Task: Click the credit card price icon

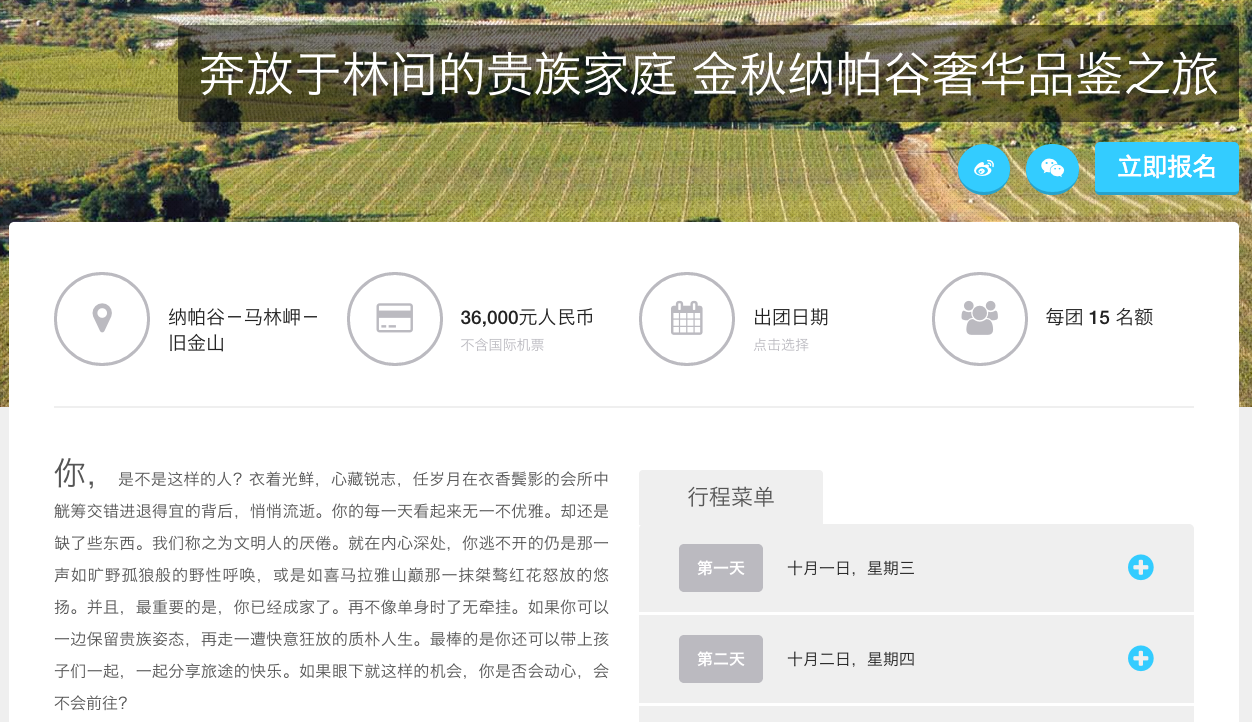Action: tap(395, 319)
